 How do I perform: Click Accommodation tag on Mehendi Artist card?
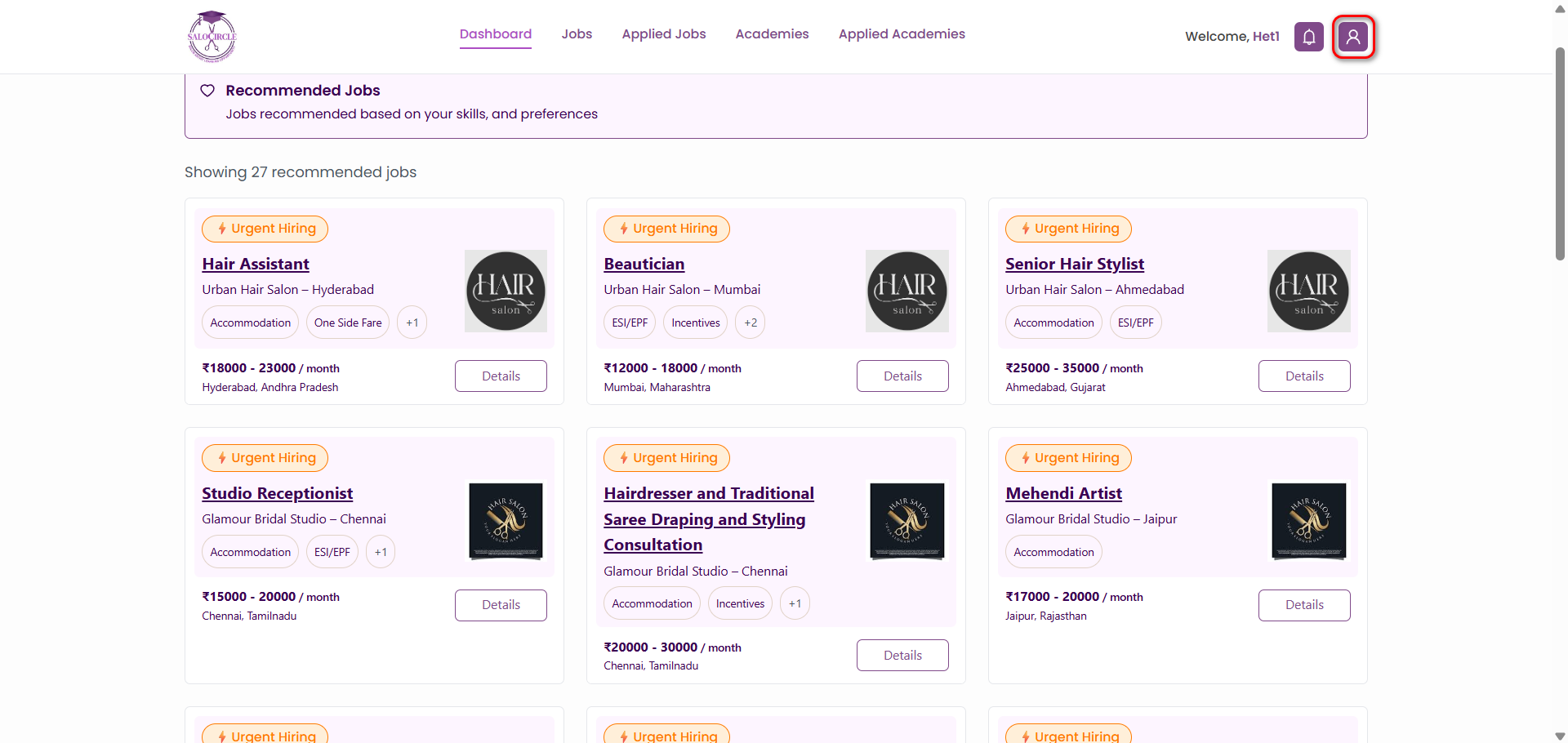pyautogui.click(x=1053, y=552)
